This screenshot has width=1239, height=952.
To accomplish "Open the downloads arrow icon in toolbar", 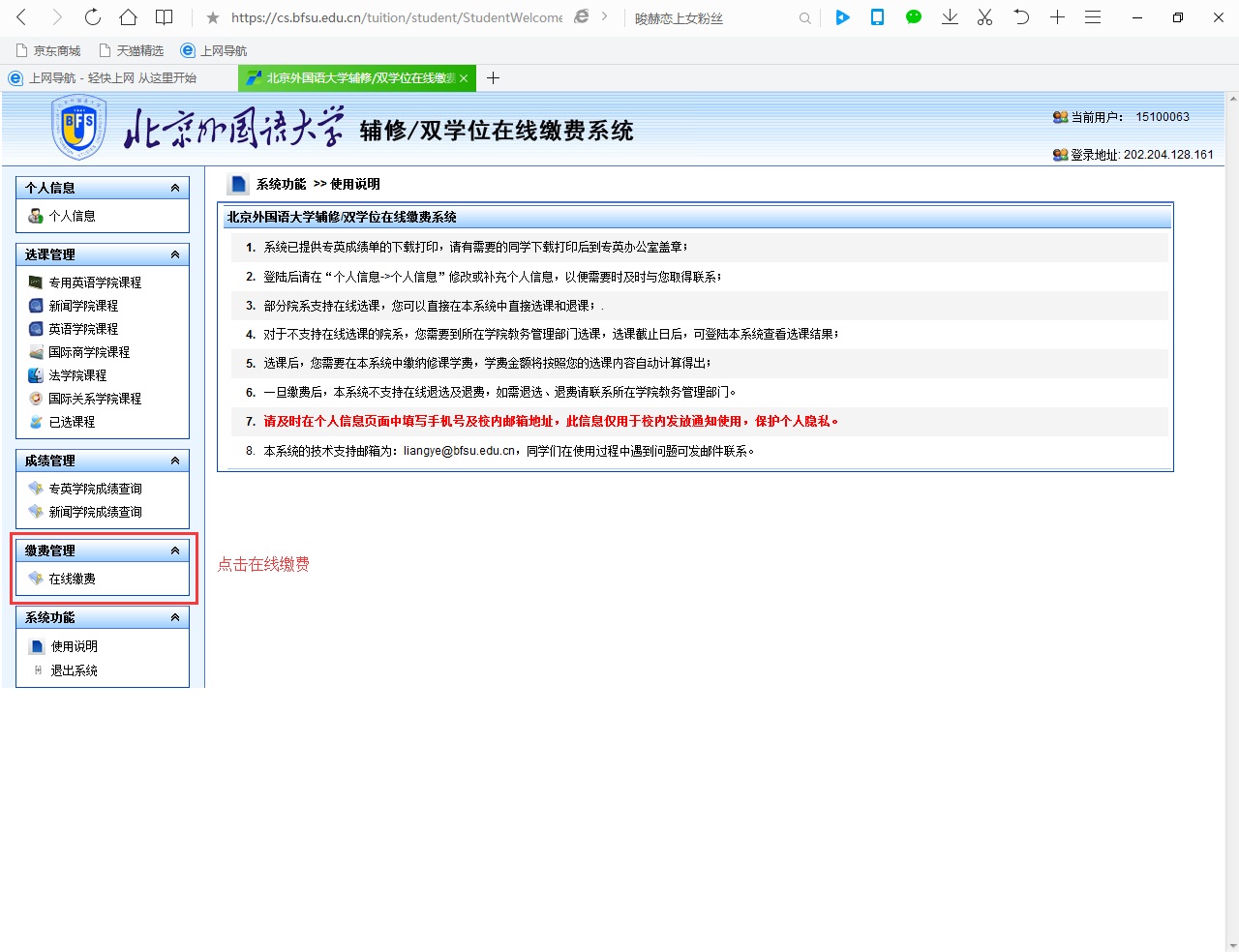I will (950, 17).
